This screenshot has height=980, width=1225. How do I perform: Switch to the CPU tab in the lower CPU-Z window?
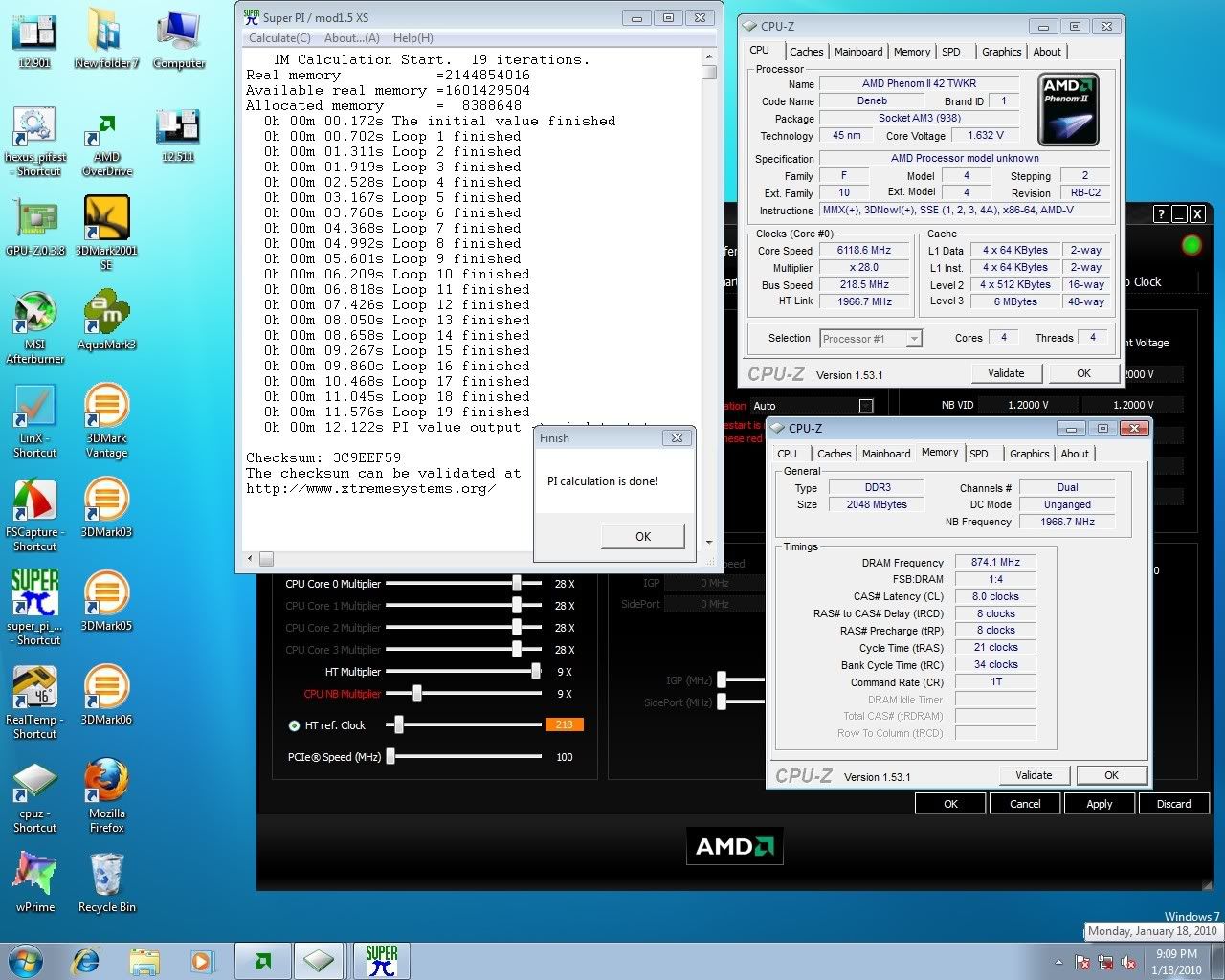click(787, 454)
